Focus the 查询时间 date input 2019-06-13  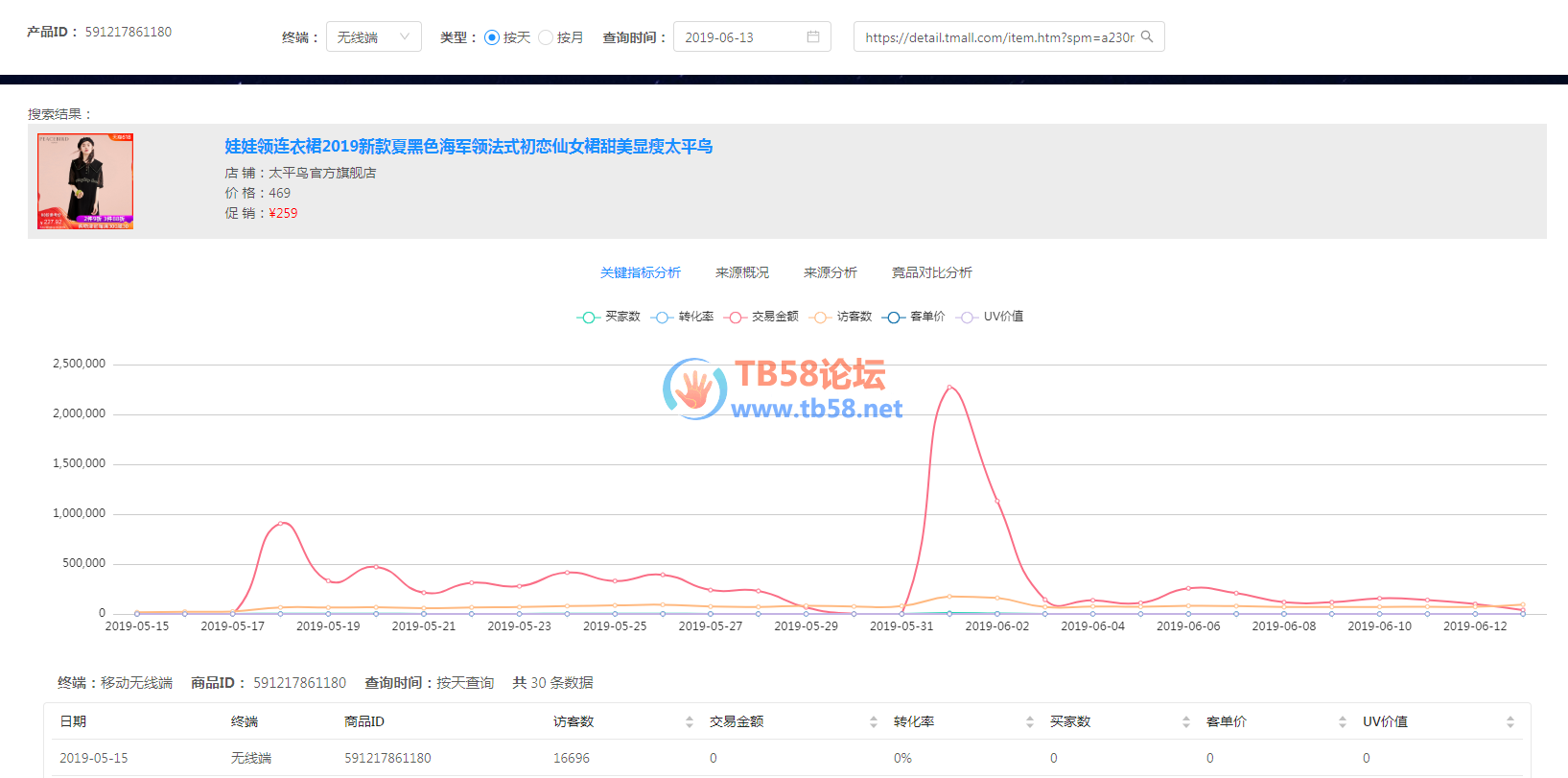[x=752, y=36]
